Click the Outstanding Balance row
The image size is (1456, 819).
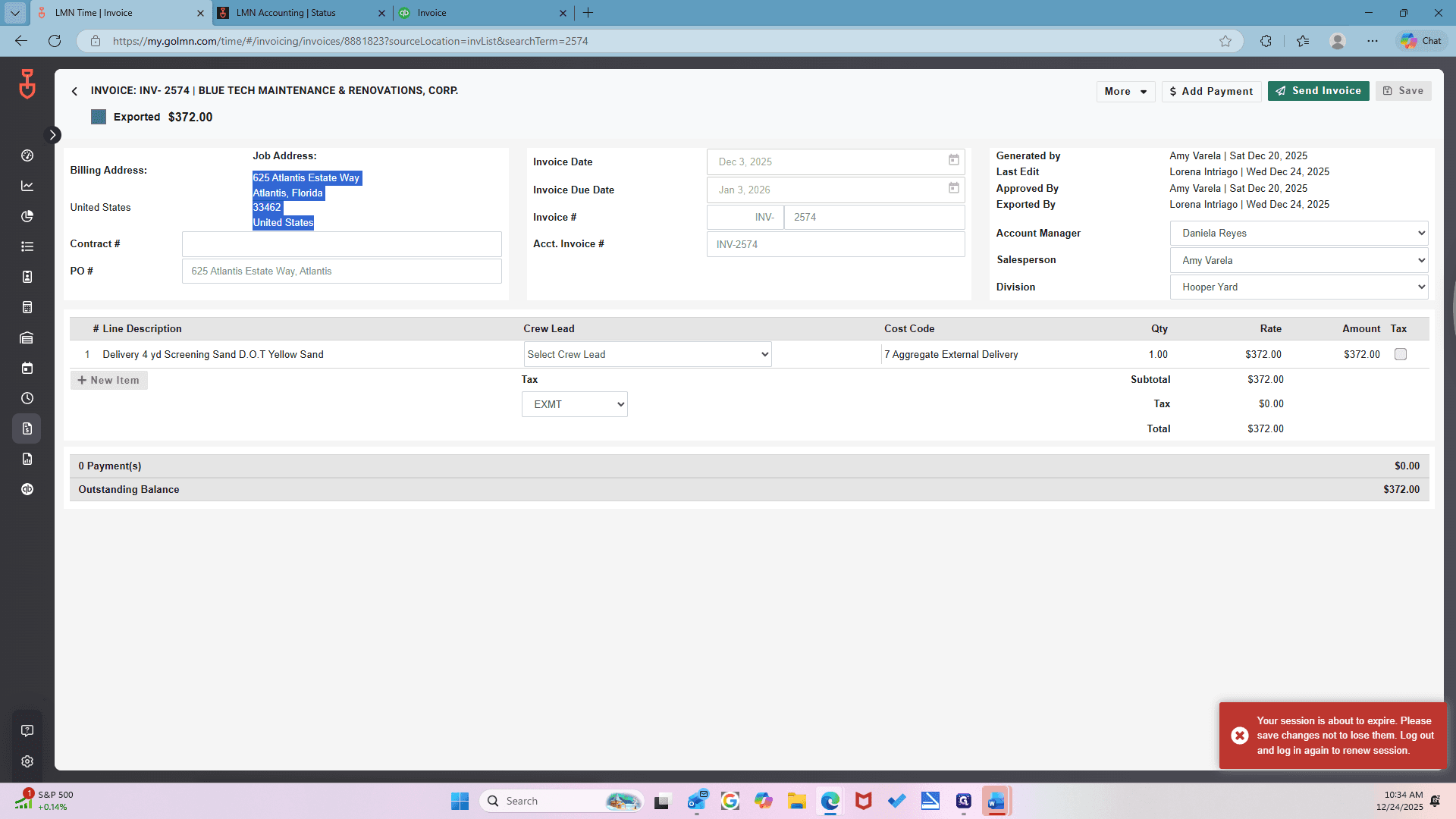[x=749, y=489]
